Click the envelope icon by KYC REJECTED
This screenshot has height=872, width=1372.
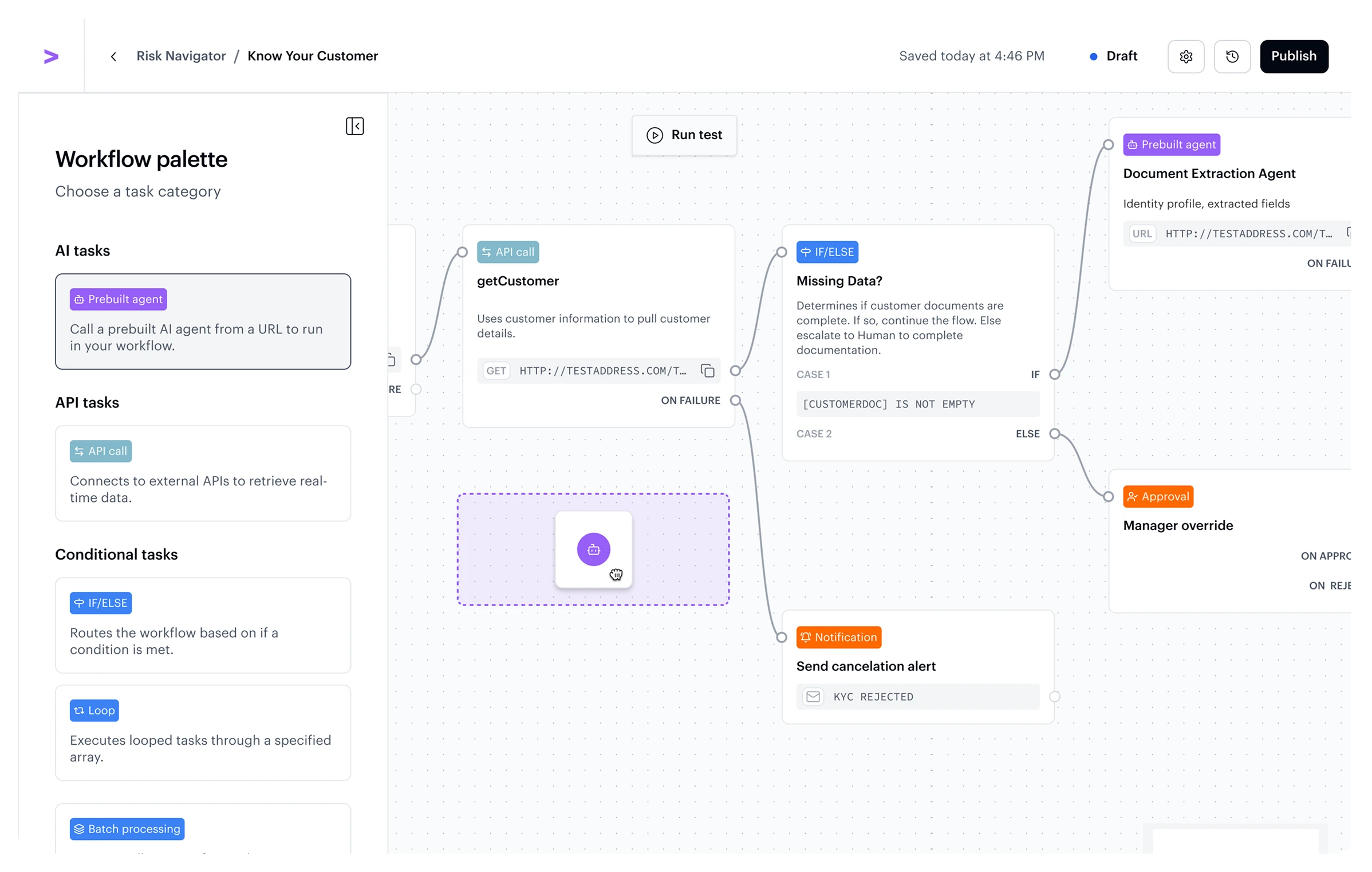click(813, 697)
